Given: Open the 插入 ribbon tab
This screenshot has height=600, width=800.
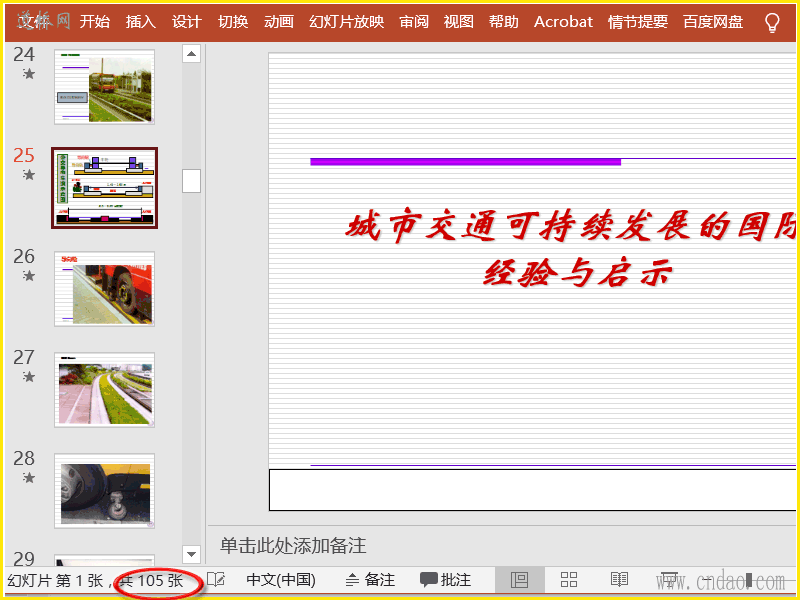Looking at the screenshot, I should (140, 22).
